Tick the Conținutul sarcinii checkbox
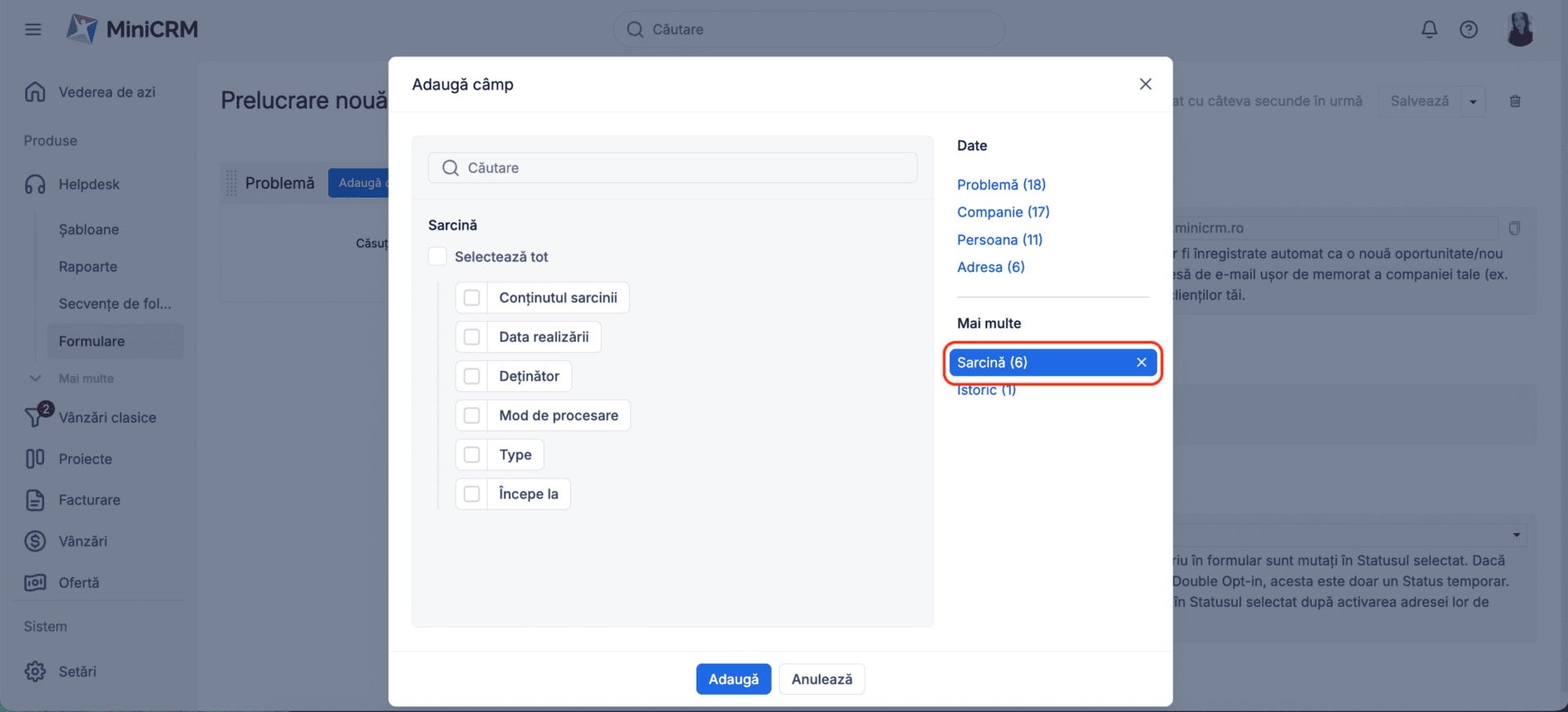The height and width of the screenshot is (712, 1568). click(472, 298)
